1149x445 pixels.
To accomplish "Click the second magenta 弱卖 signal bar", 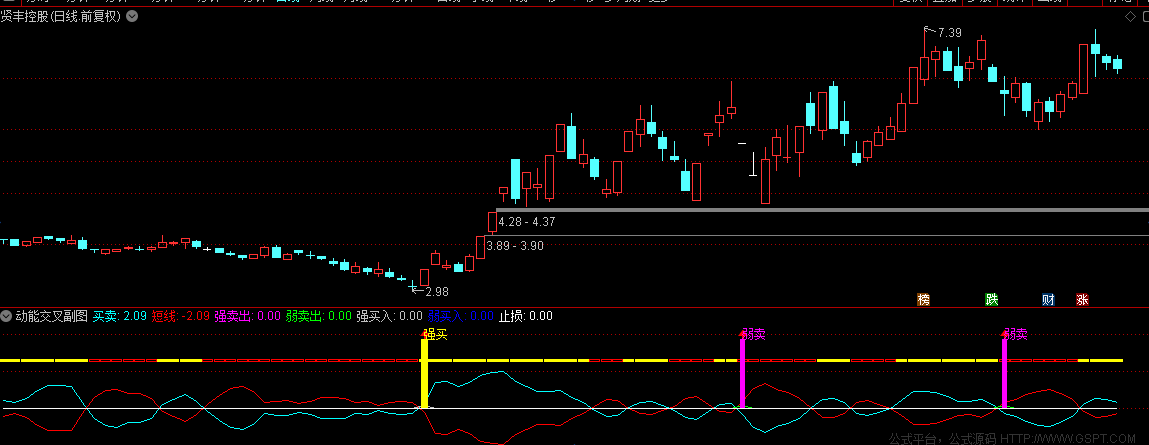I will pyautogui.click(x=1005, y=373).
